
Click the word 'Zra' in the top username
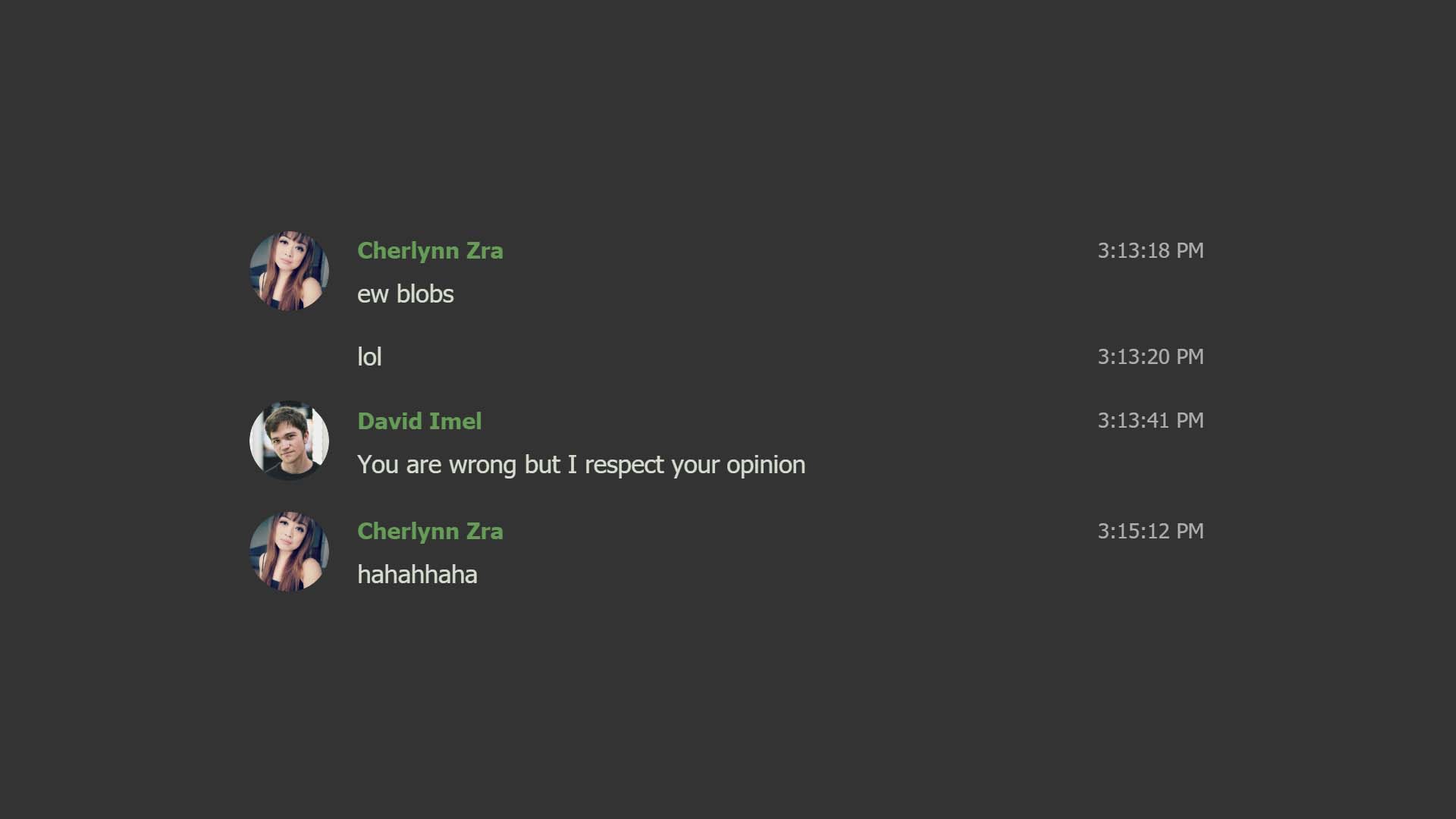(x=484, y=251)
